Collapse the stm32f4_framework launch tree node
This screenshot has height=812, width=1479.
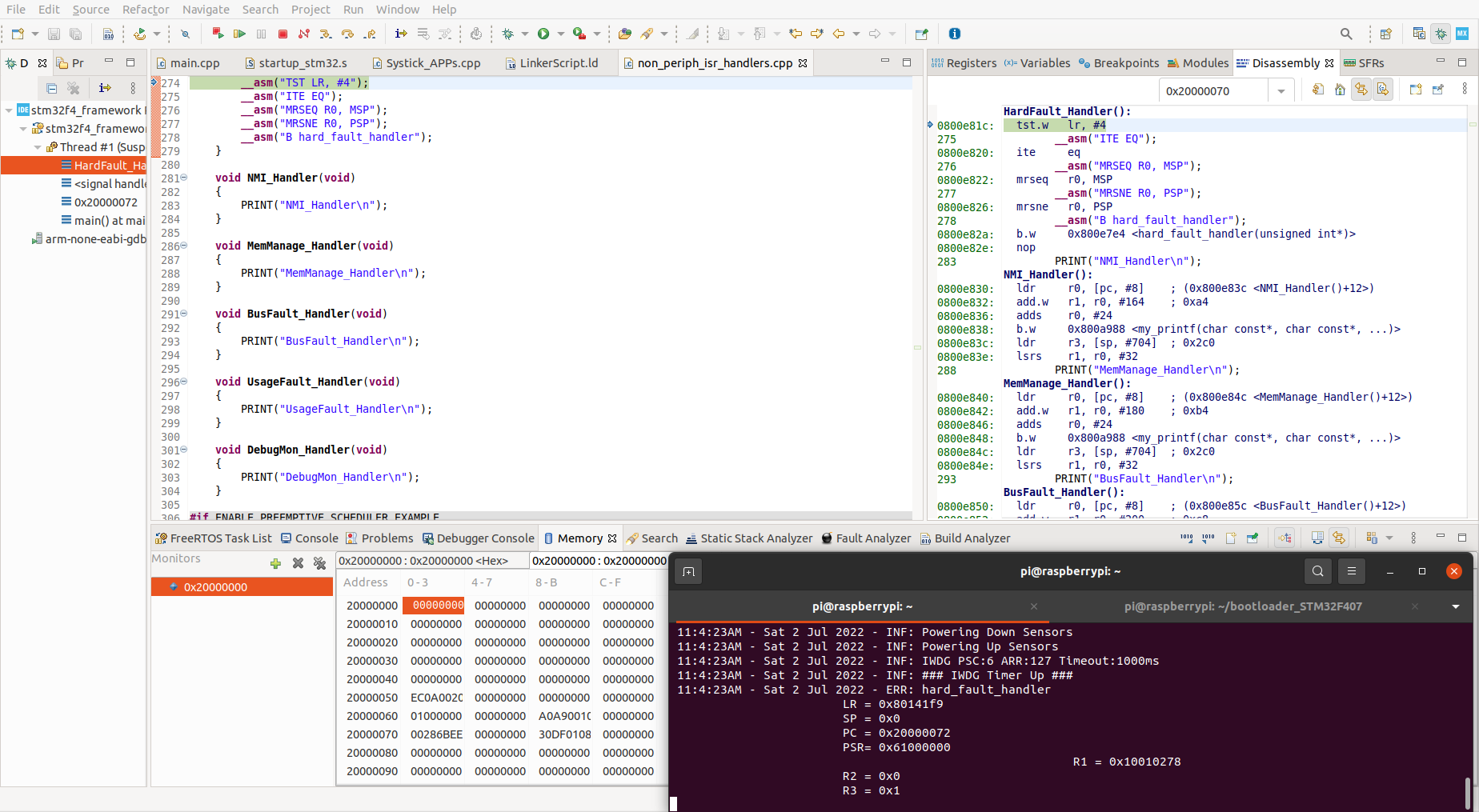tap(9, 110)
